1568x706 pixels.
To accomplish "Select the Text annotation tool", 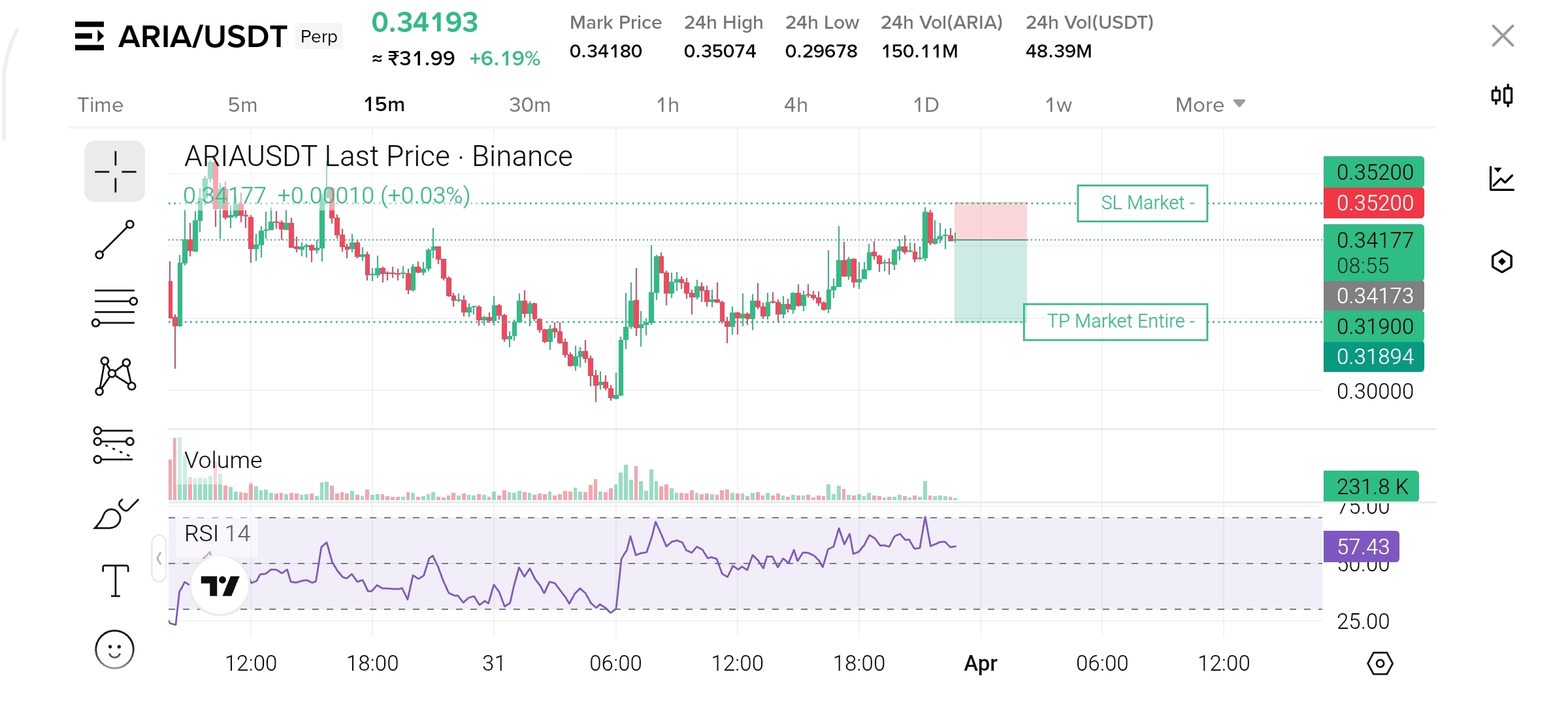I will (x=116, y=580).
